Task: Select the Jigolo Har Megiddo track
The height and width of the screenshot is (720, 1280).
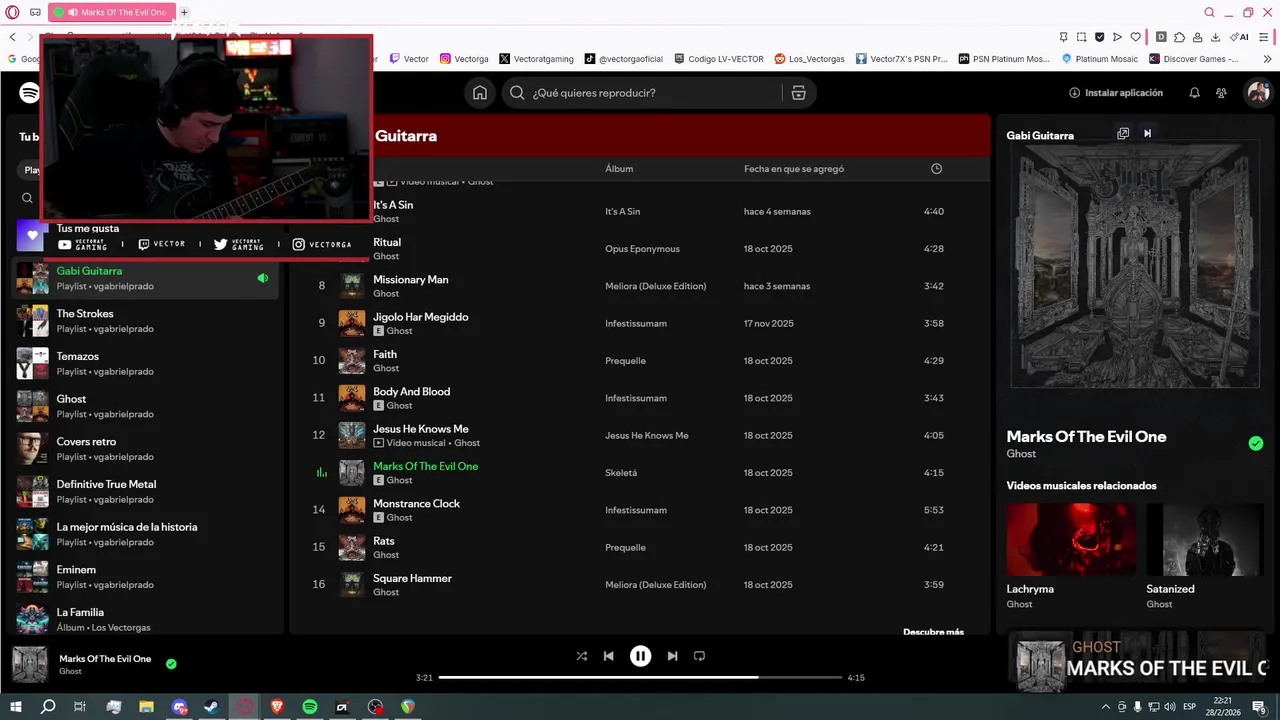Action: tap(640, 323)
